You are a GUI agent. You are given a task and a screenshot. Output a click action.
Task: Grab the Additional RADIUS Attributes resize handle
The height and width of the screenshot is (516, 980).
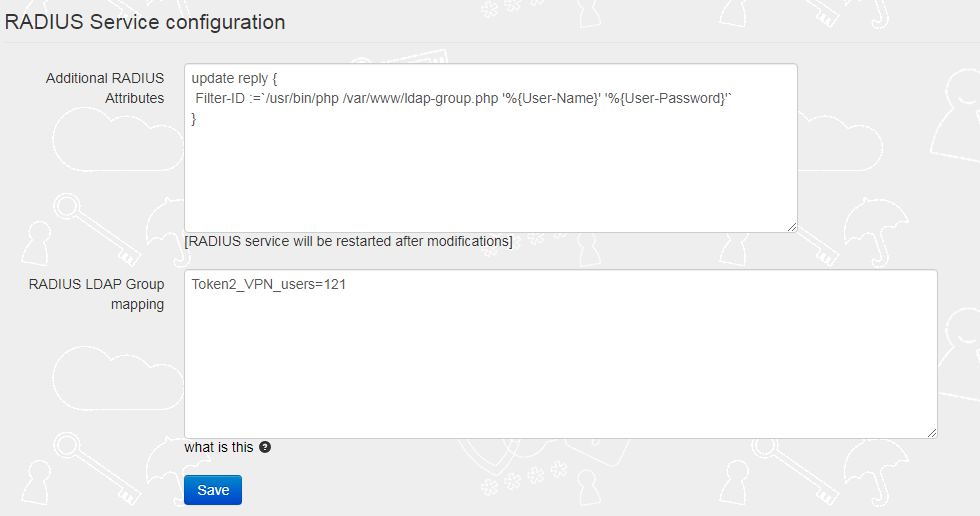(792, 227)
